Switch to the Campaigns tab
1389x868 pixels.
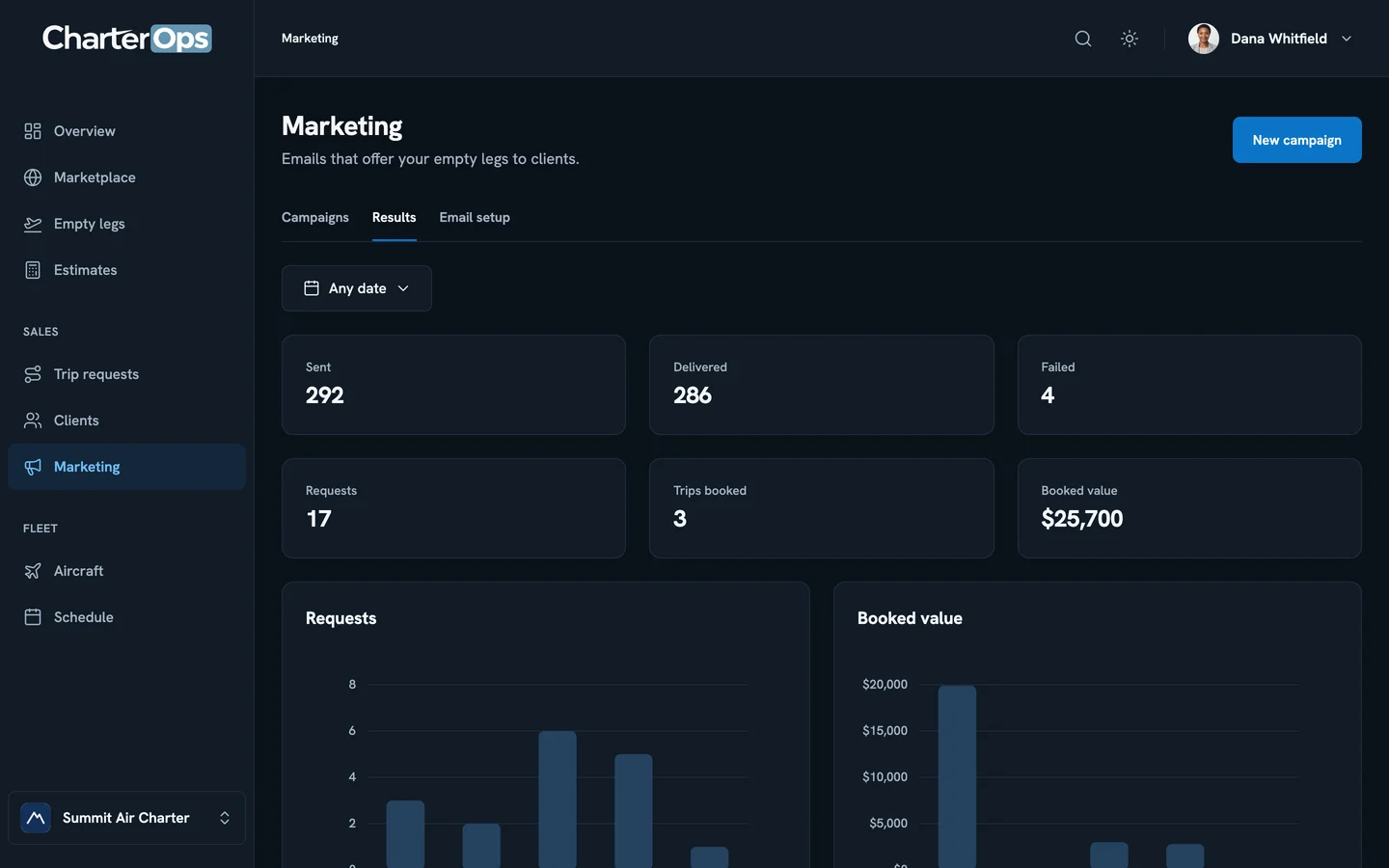coord(315,217)
